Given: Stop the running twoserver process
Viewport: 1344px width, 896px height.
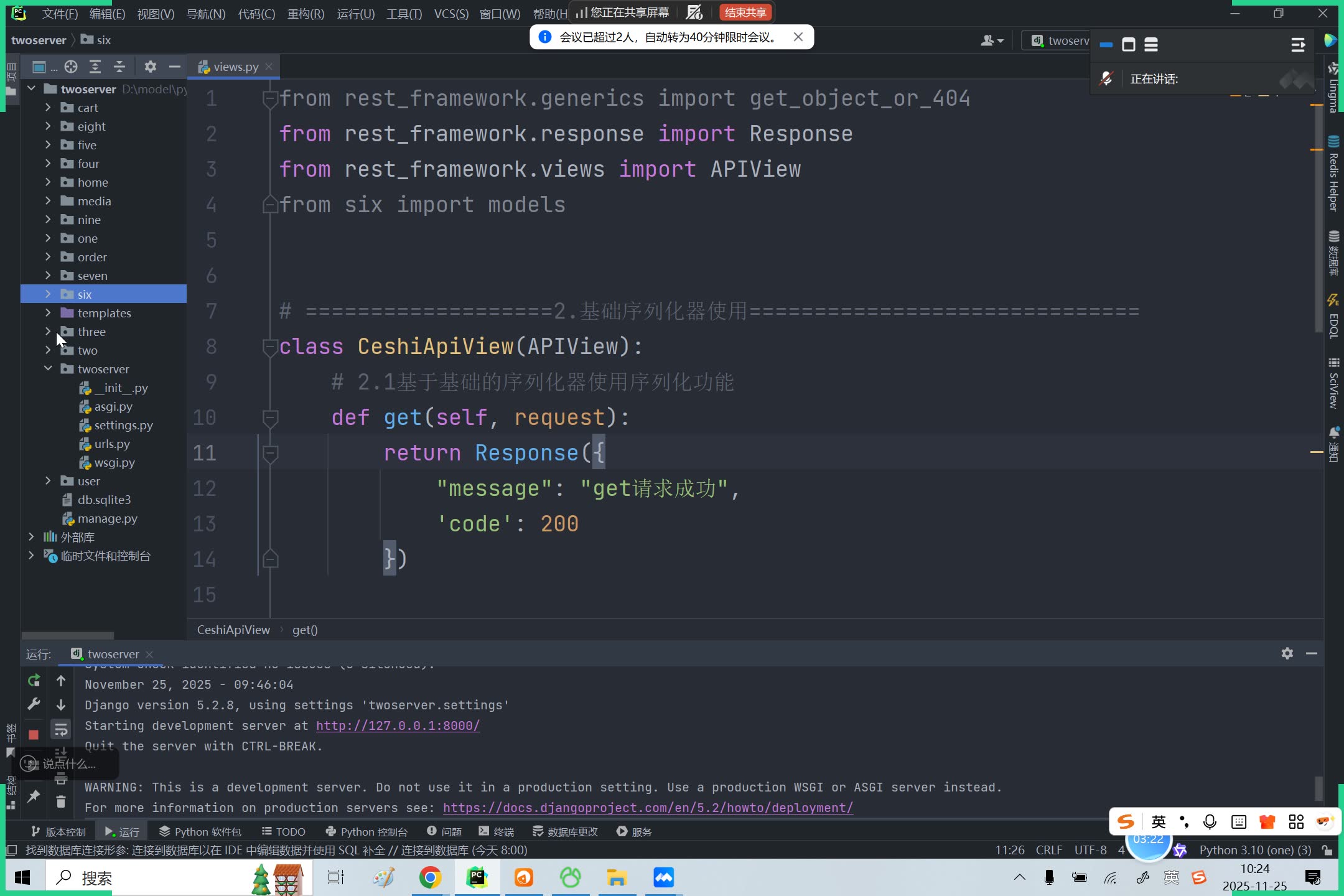Looking at the screenshot, I should (34, 734).
